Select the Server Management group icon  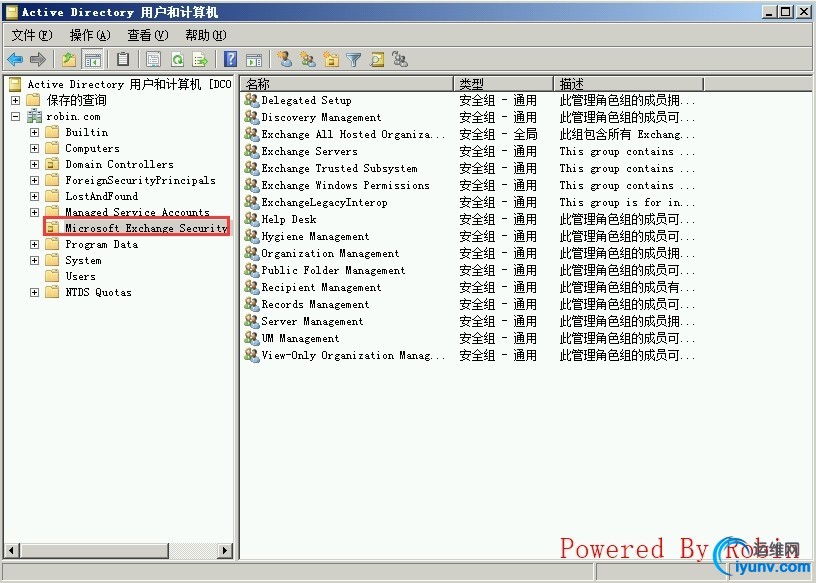pyautogui.click(x=252, y=321)
